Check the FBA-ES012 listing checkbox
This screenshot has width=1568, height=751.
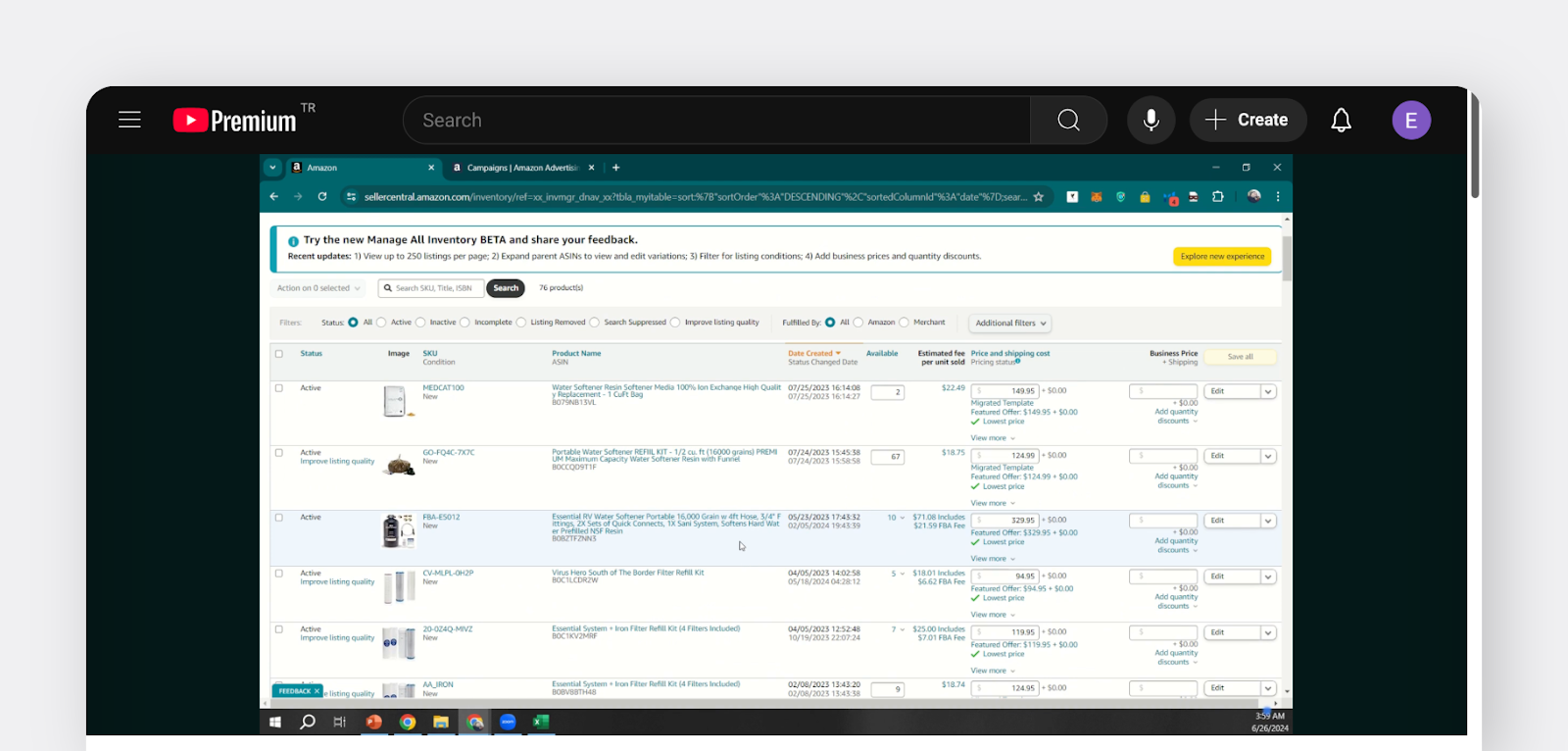279,518
